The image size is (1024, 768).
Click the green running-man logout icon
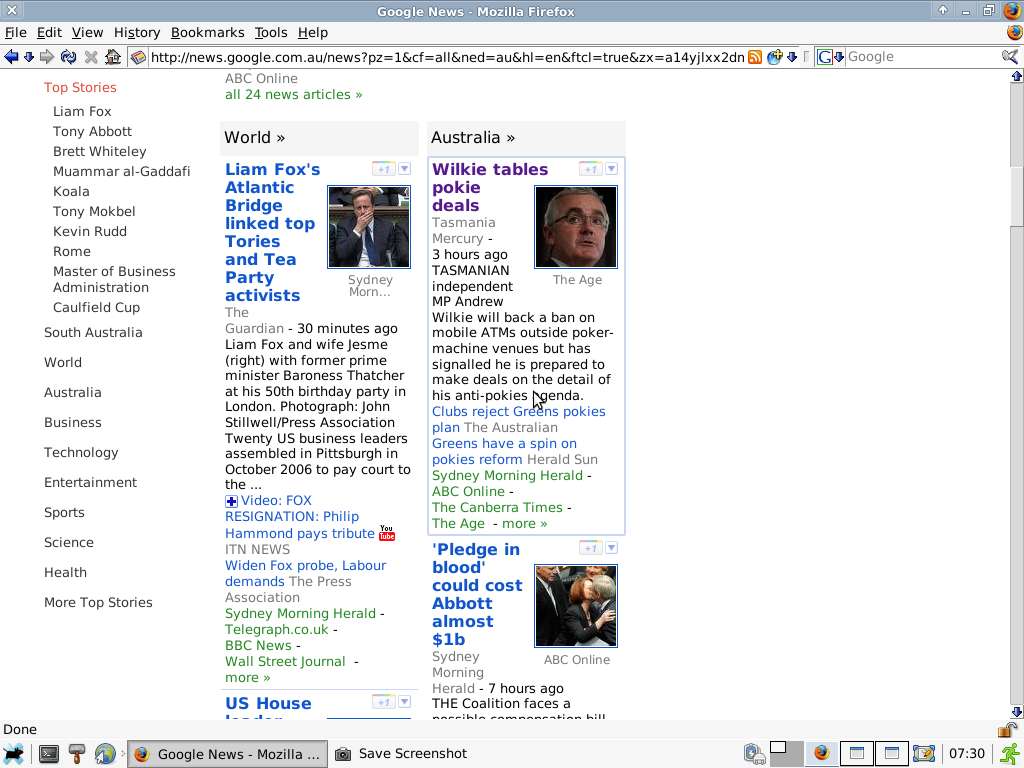tap(1010, 754)
